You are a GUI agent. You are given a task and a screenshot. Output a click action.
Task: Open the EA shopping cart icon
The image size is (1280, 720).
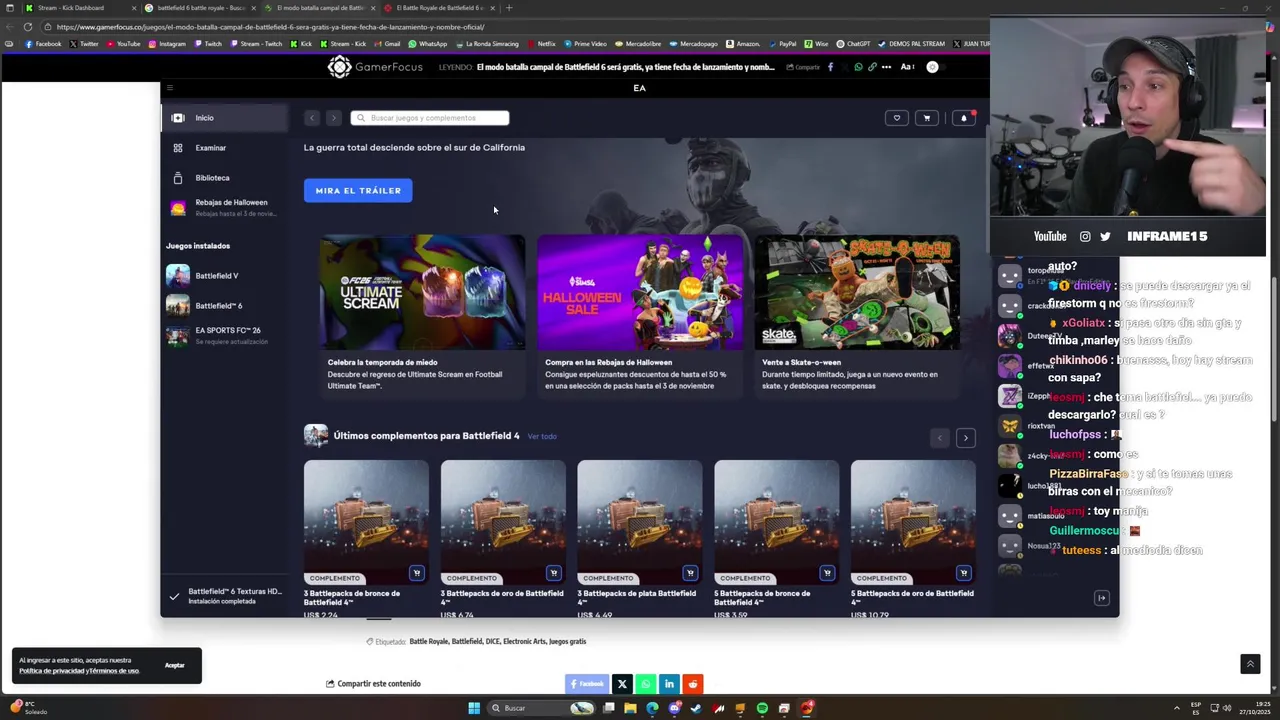point(927,118)
